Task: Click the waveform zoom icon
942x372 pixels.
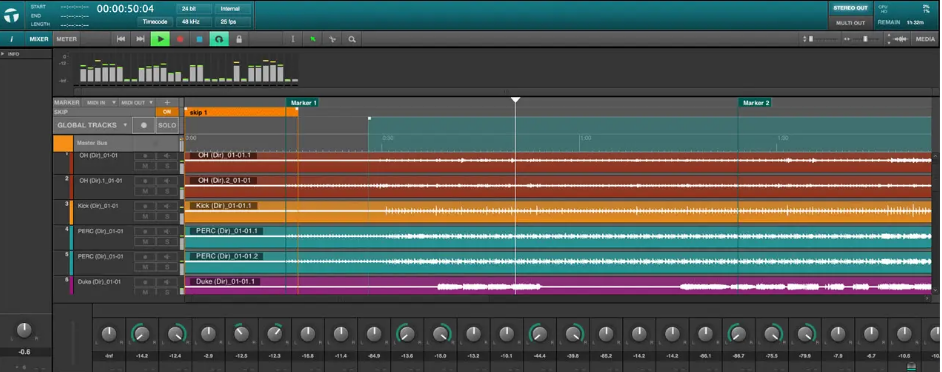Action: coord(901,39)
